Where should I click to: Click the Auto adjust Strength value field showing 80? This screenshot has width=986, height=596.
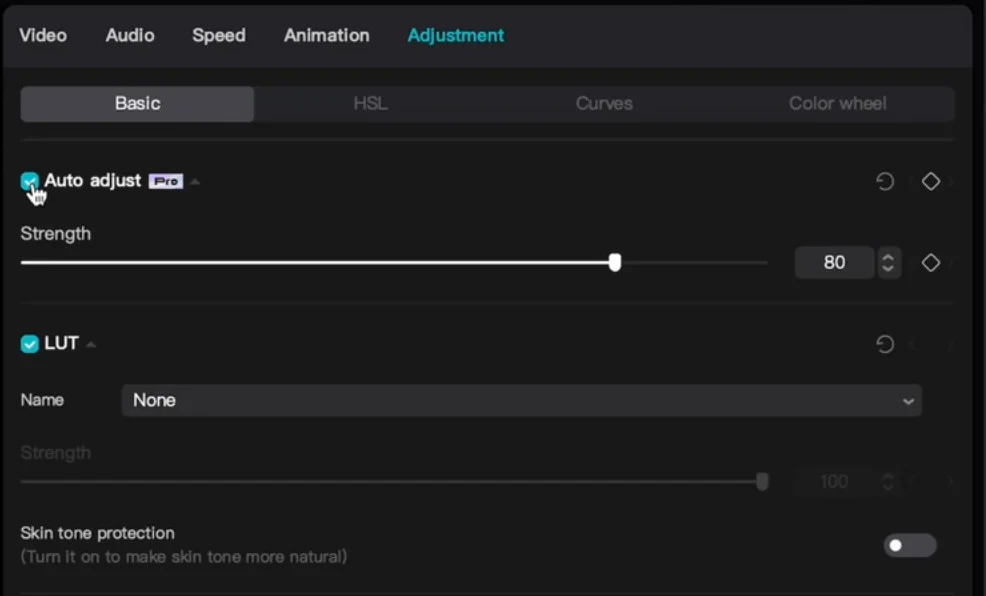pos(834,263)
